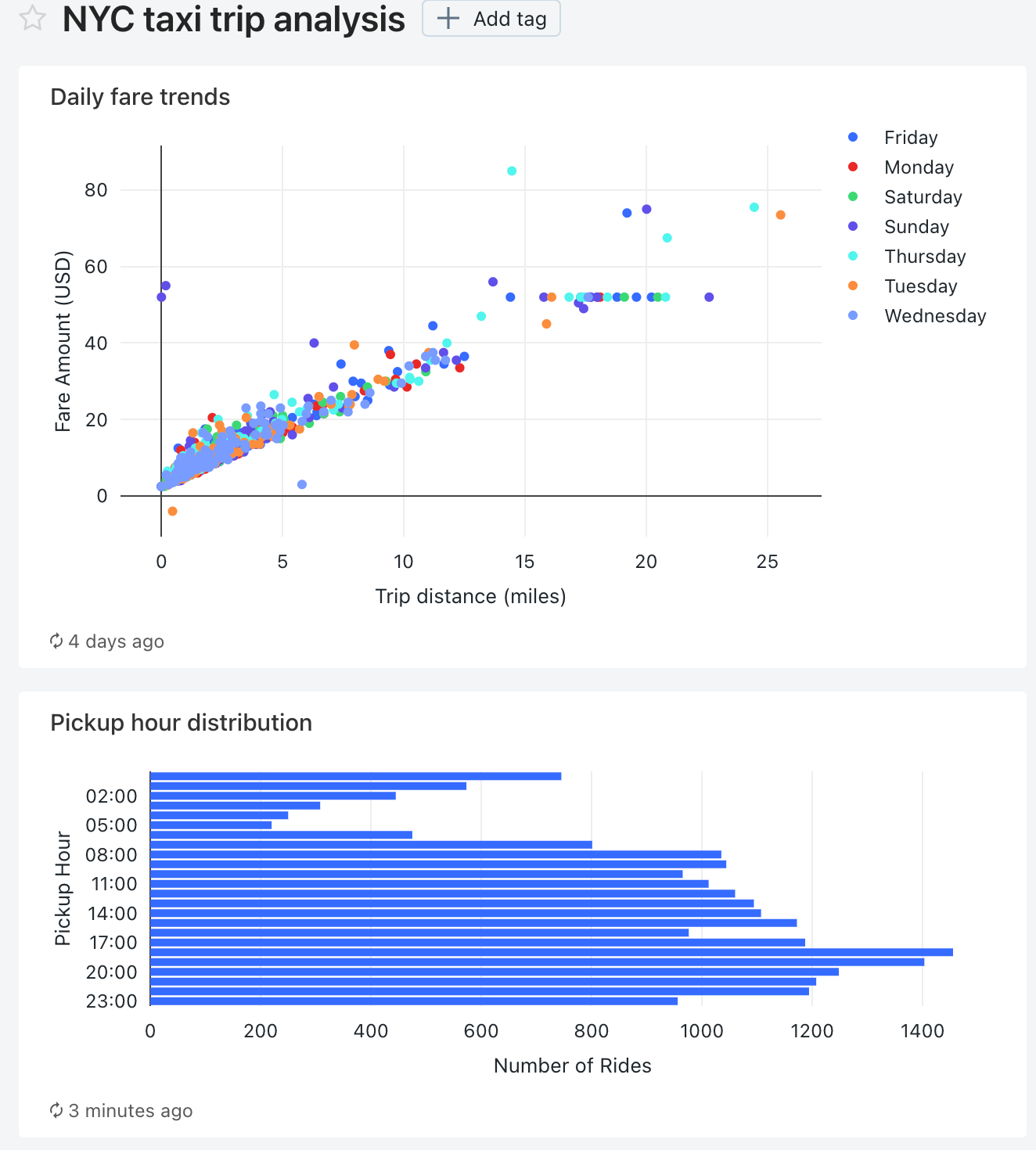Viewport: 1036px width, 1150px height.
Task: Click the plus icon in Add tag
Action: 447,18
